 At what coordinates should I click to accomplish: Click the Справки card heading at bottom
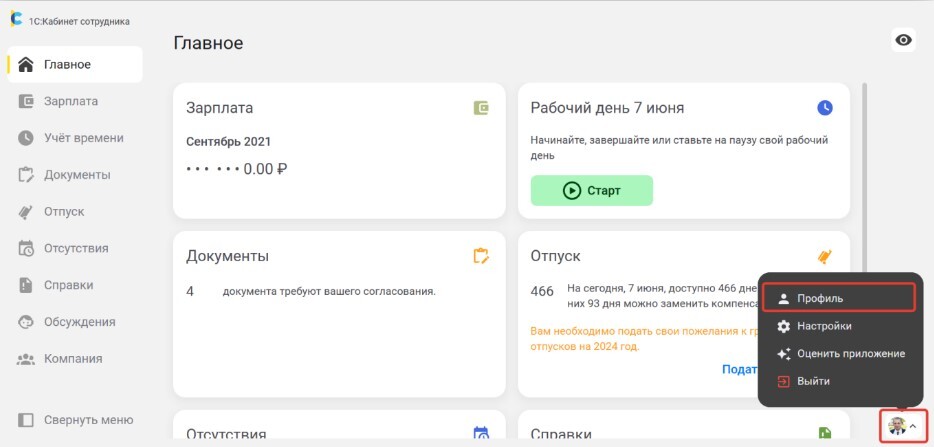561,434
